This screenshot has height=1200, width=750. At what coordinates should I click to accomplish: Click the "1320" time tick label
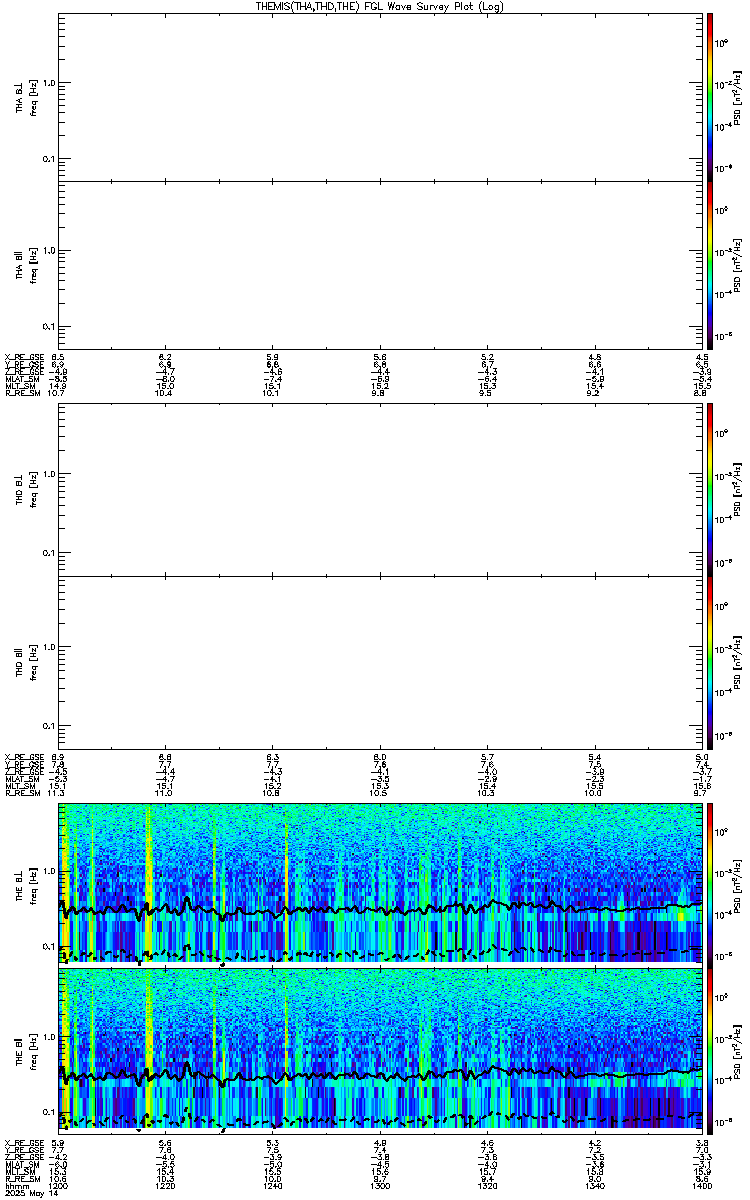pos(487,1186)
